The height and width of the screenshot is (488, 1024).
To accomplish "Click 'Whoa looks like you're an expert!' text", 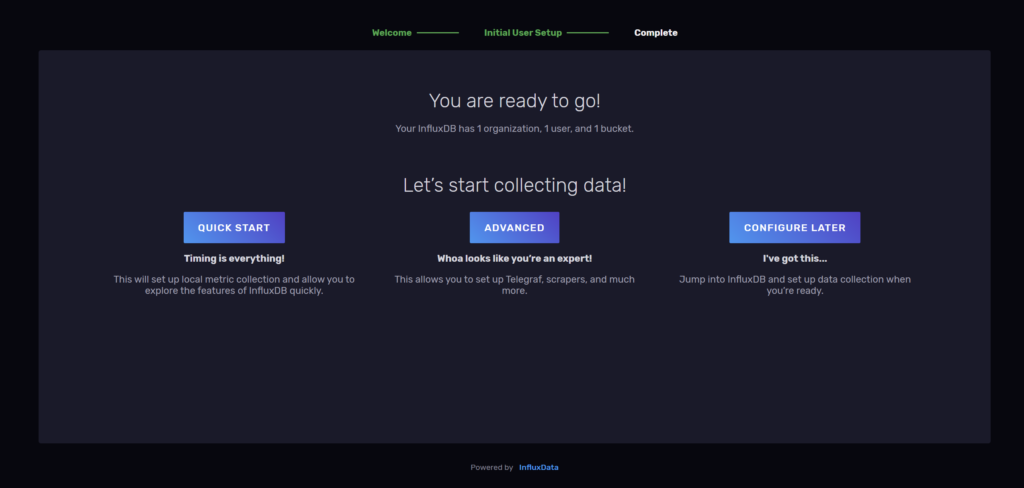I will (514, 258).
